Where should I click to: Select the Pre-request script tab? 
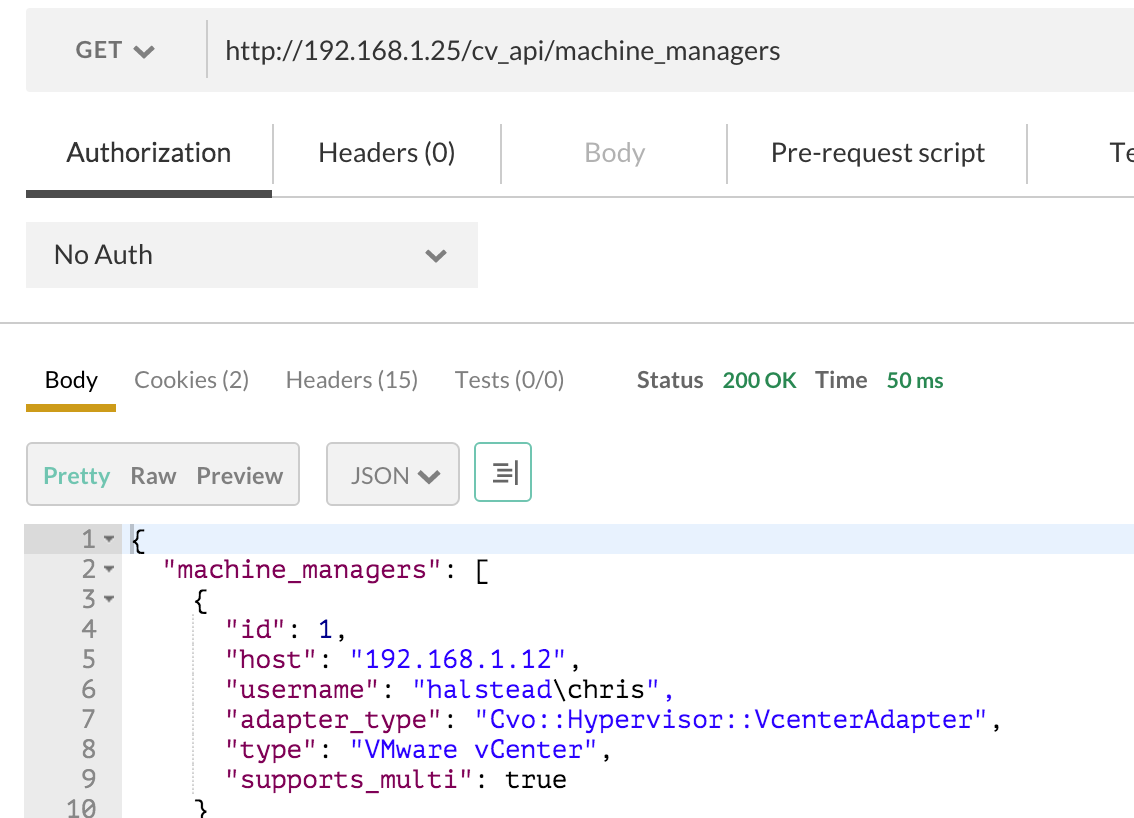point(877,153)
